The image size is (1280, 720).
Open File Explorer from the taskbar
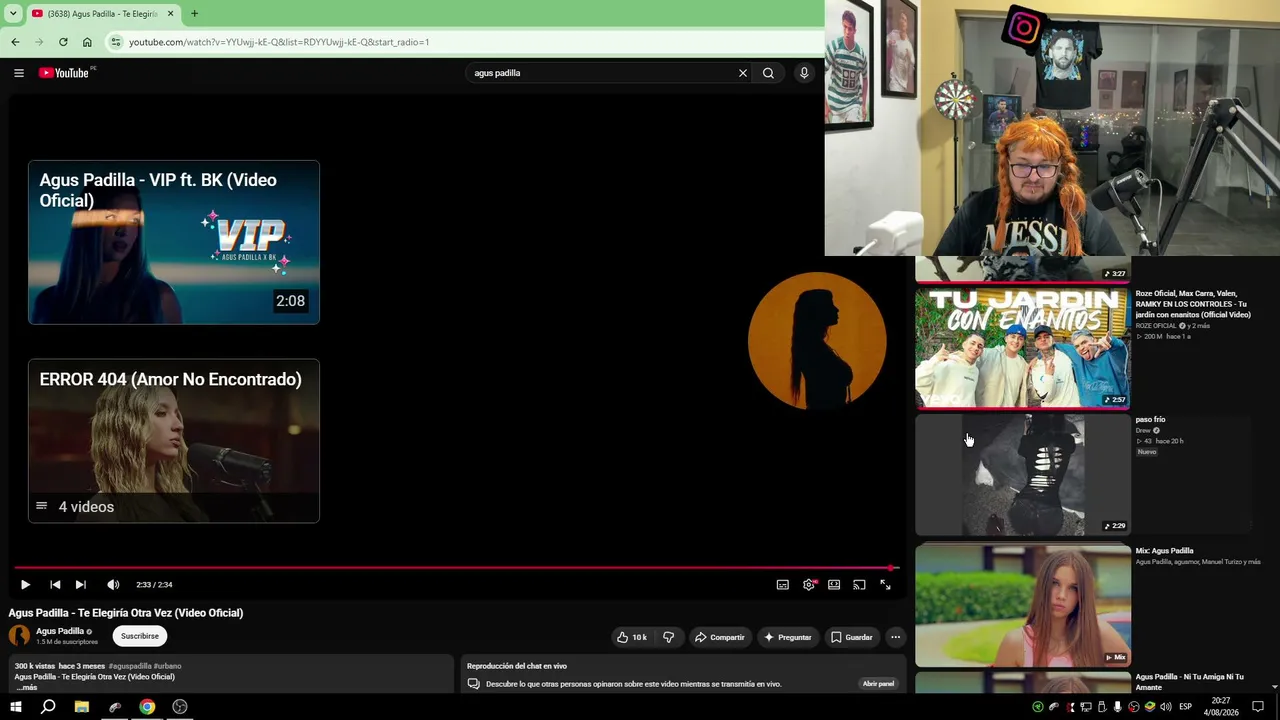tap(82, 707)
